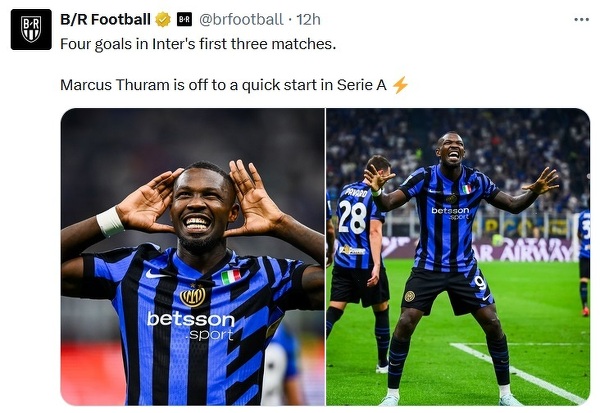Open the three-dot more options menu

(x=582, y=20)
